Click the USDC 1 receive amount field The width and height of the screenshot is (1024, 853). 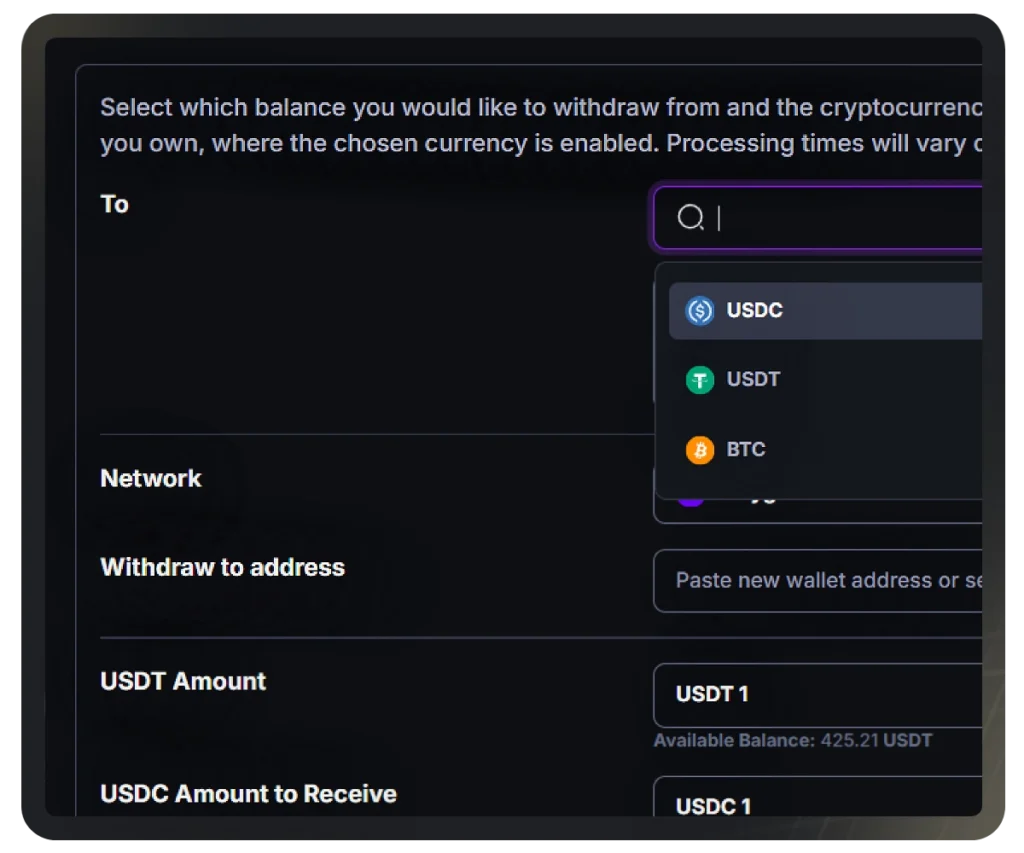(x=818, y=796)
